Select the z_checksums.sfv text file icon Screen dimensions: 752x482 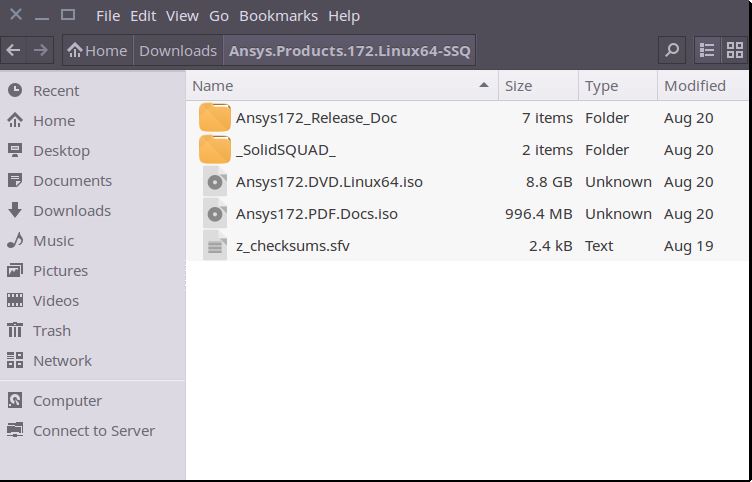click(x=215, y=246)
